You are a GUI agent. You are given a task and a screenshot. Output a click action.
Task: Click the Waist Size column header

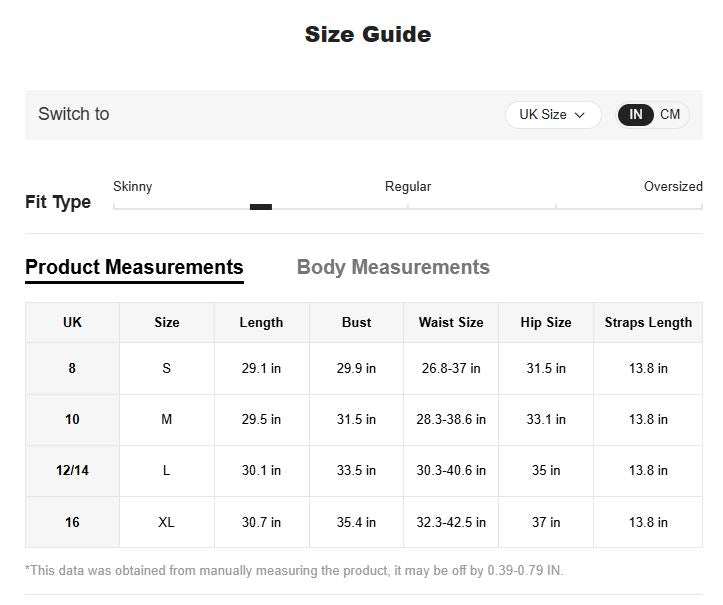click(451, 322)
